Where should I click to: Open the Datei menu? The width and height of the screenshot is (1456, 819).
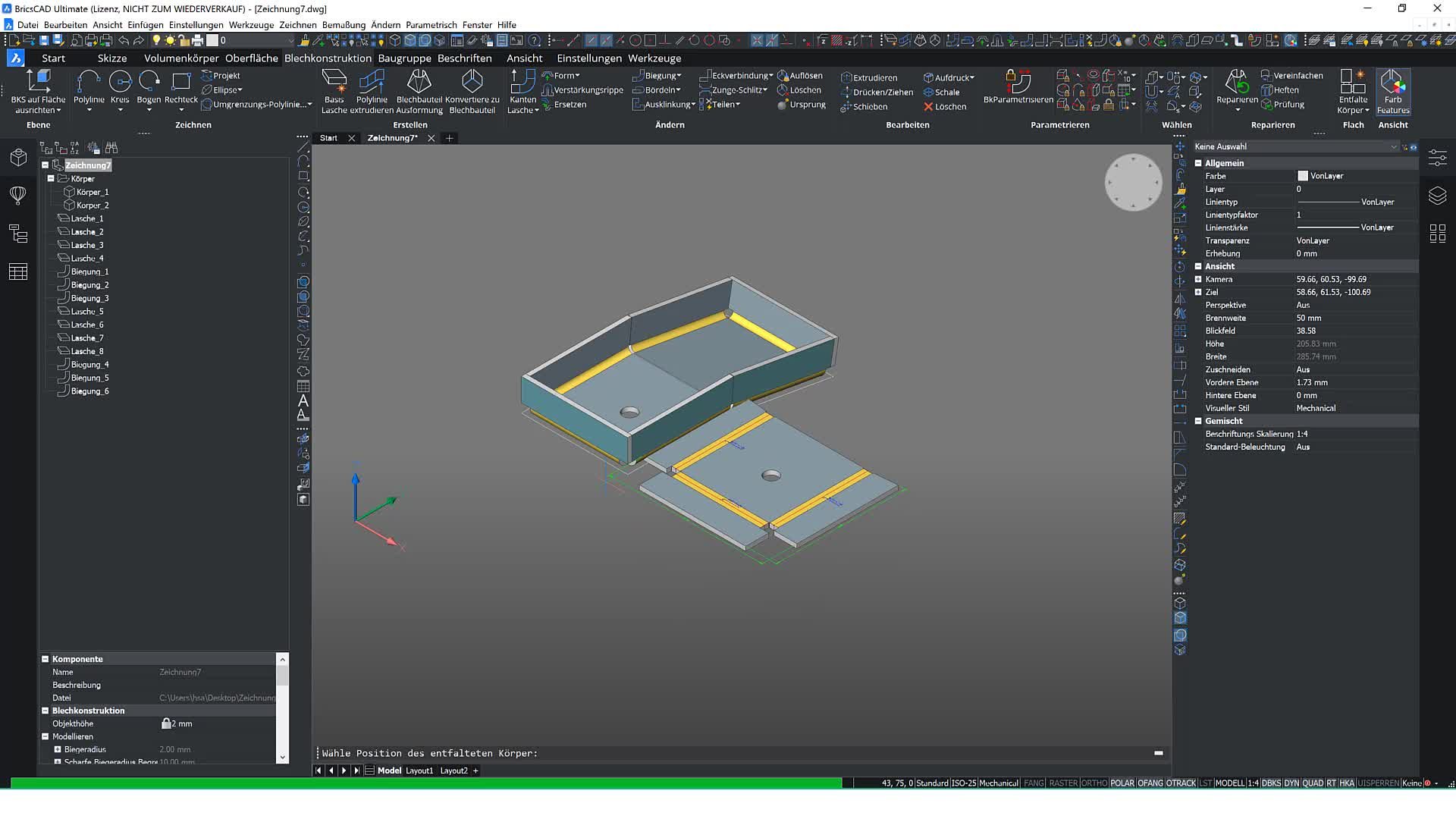click(x=27, y=24)
